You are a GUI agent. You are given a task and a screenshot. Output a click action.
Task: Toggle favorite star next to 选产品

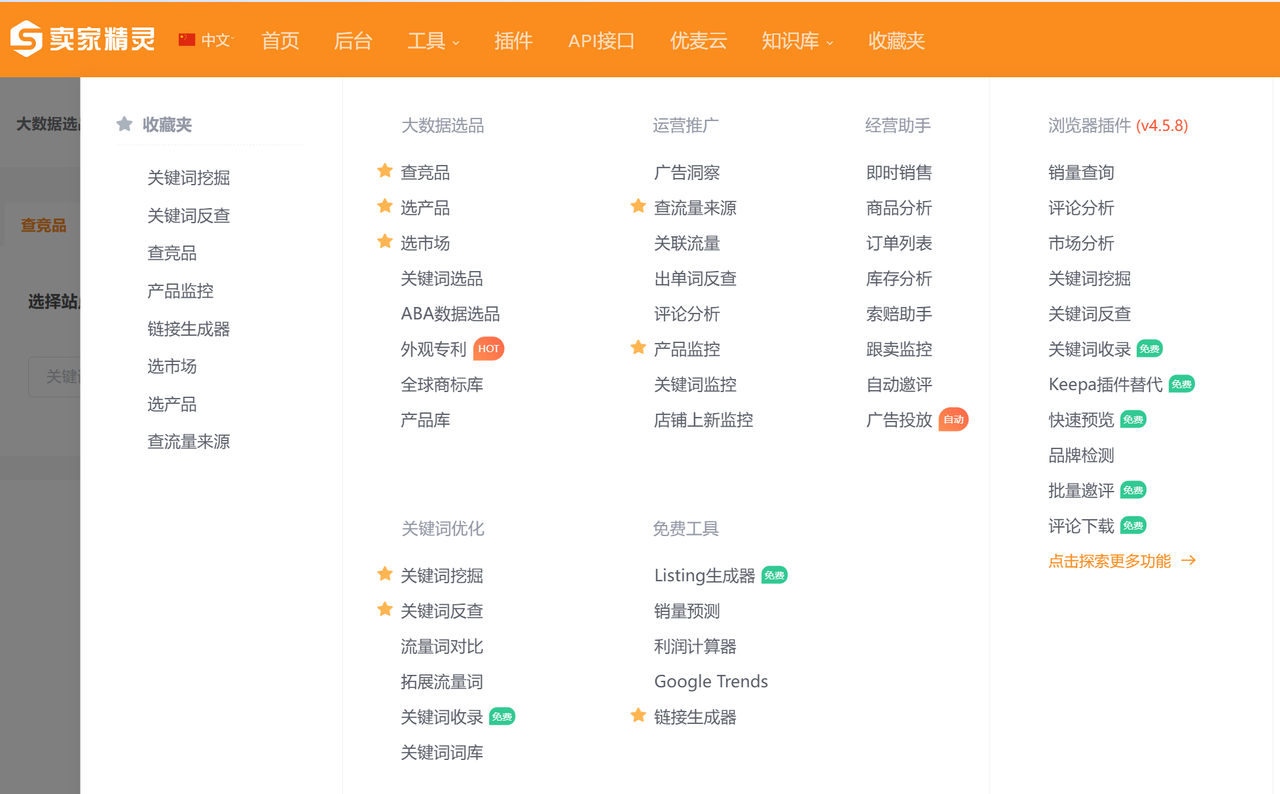385,206
